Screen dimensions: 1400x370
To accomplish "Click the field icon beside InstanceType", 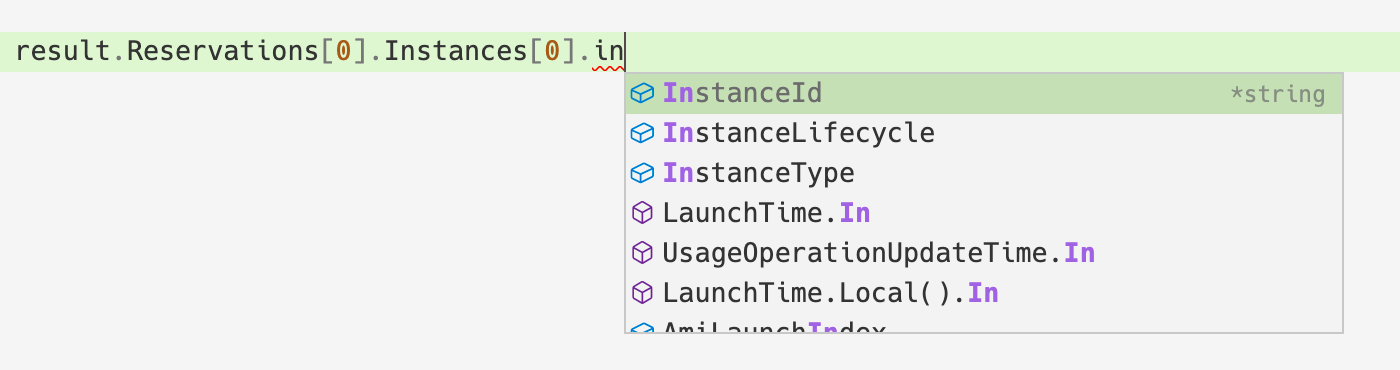I will [643, 173].
